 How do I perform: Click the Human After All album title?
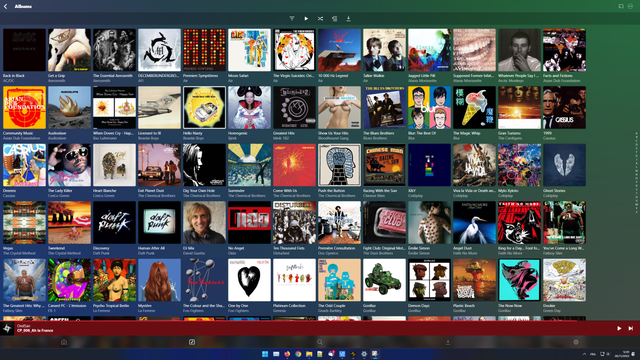coord(151,248)
